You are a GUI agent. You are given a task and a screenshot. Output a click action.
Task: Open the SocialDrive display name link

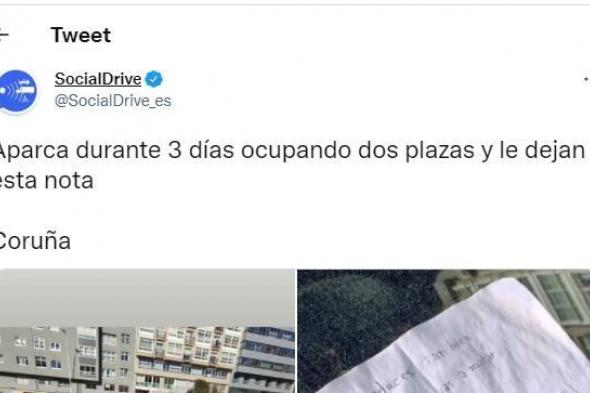(98, 79)
